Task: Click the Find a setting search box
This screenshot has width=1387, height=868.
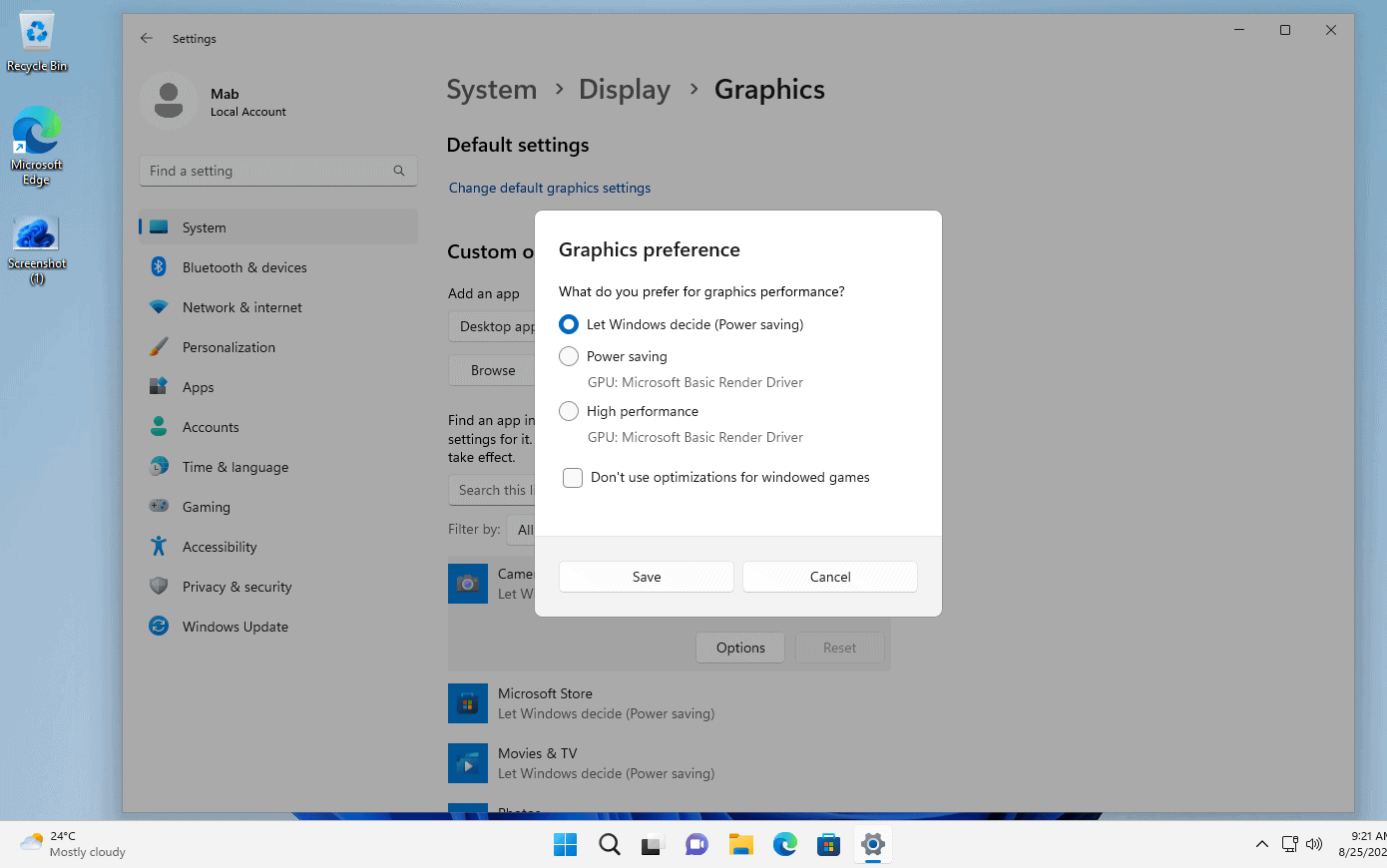Action: (x=277, y=170)
